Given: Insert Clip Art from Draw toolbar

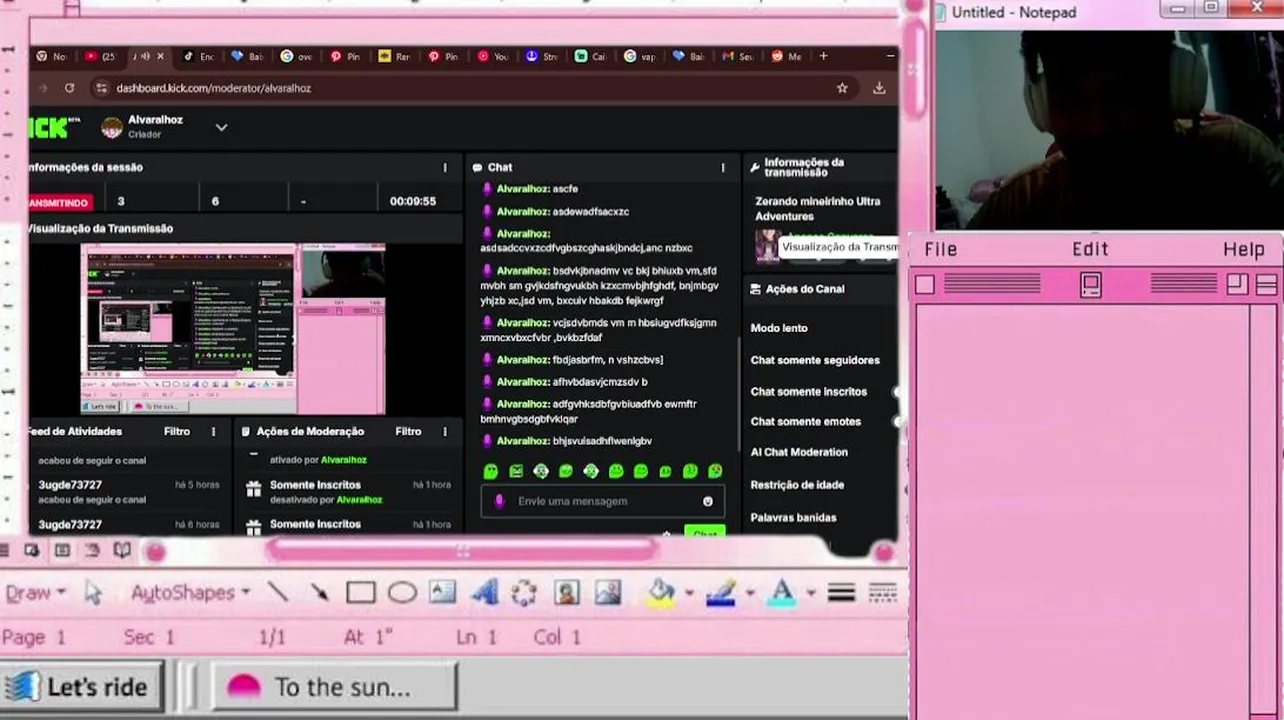Looking at the screenshot, I should [x=567, y=593].
